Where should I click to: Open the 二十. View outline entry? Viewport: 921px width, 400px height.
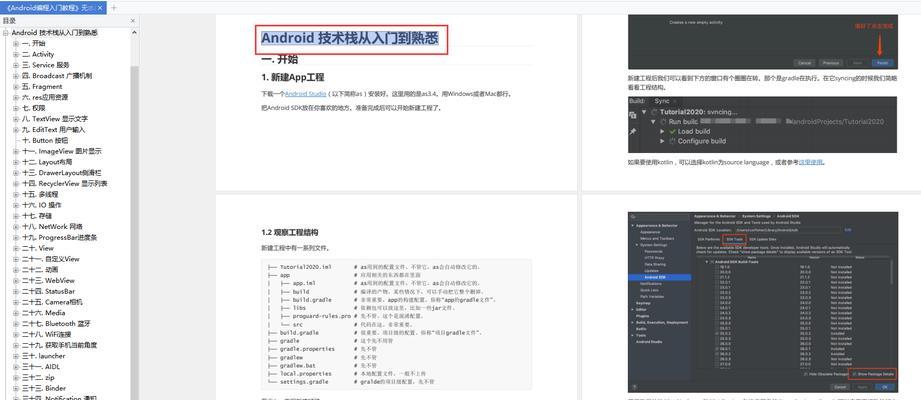click(x=38, y=248)
